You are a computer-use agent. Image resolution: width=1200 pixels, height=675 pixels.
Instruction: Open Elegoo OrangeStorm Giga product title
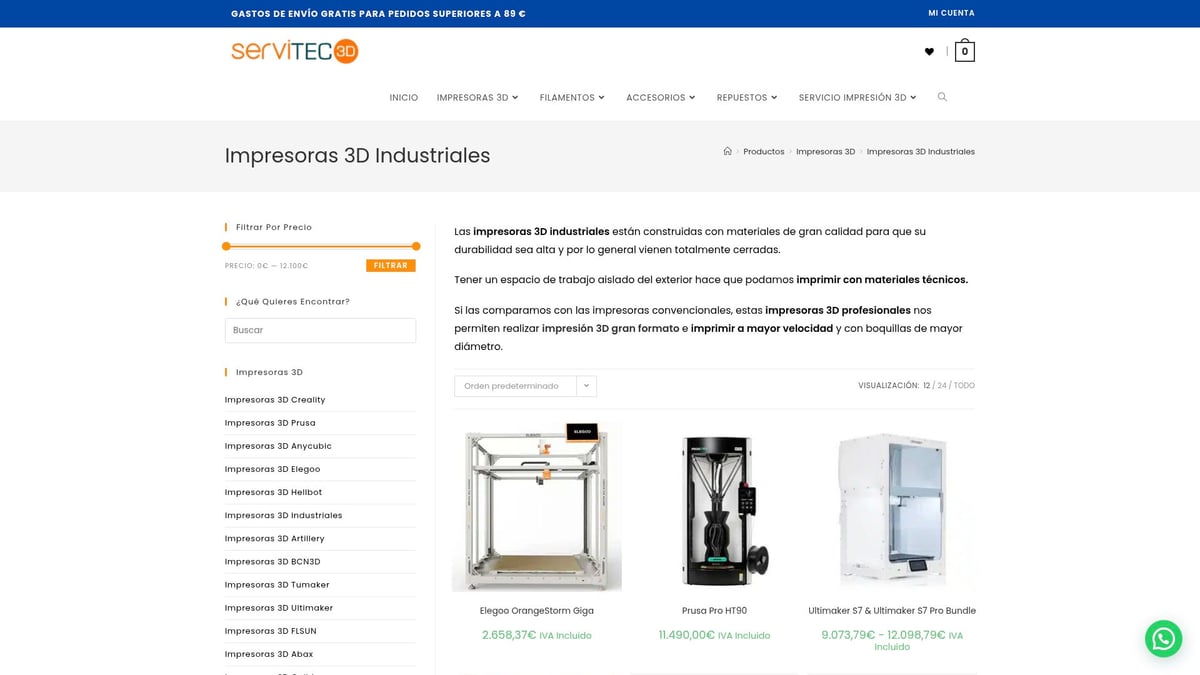tap(536, 611)
